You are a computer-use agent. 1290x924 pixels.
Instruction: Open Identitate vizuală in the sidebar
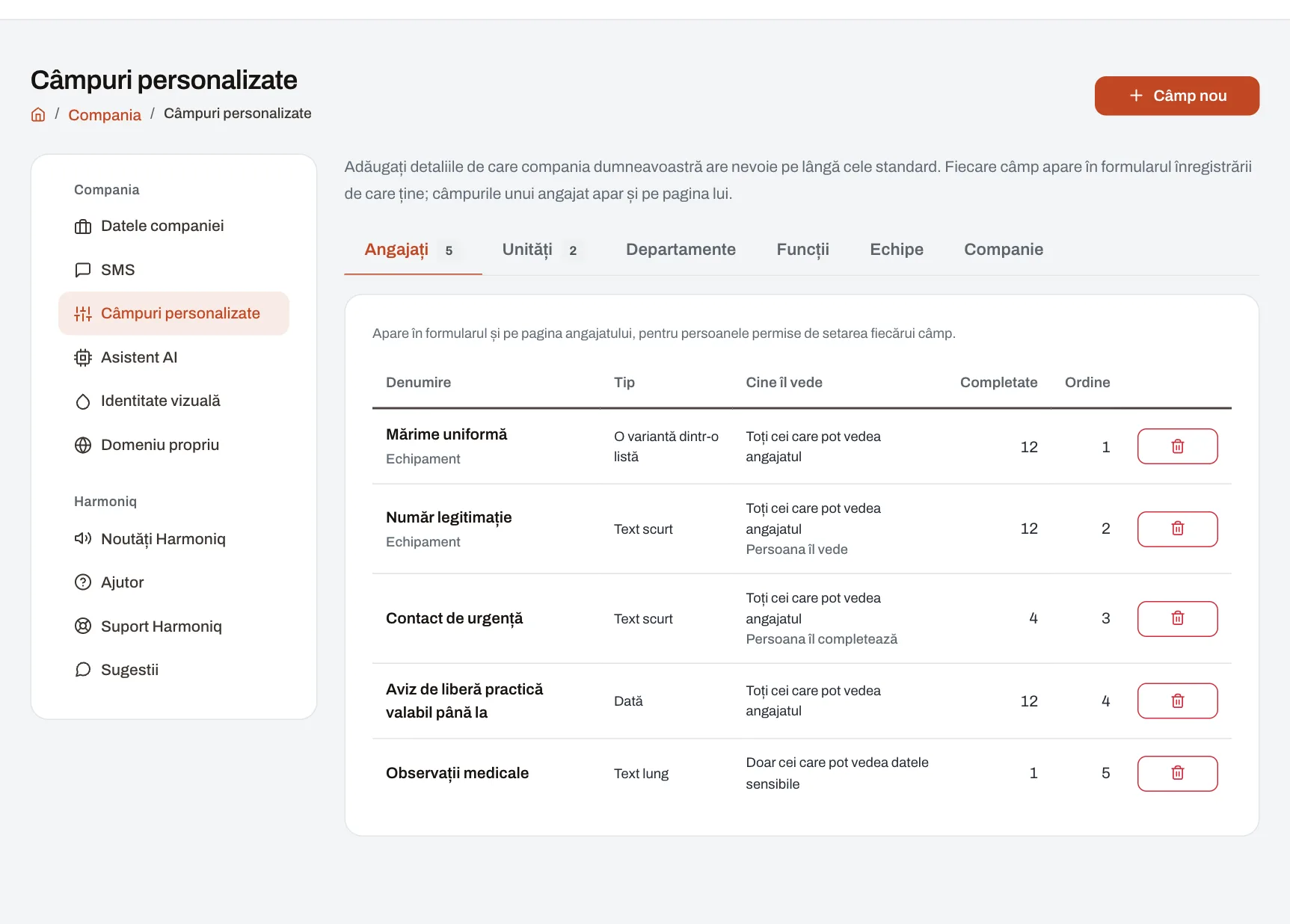(x=173, y=401)
